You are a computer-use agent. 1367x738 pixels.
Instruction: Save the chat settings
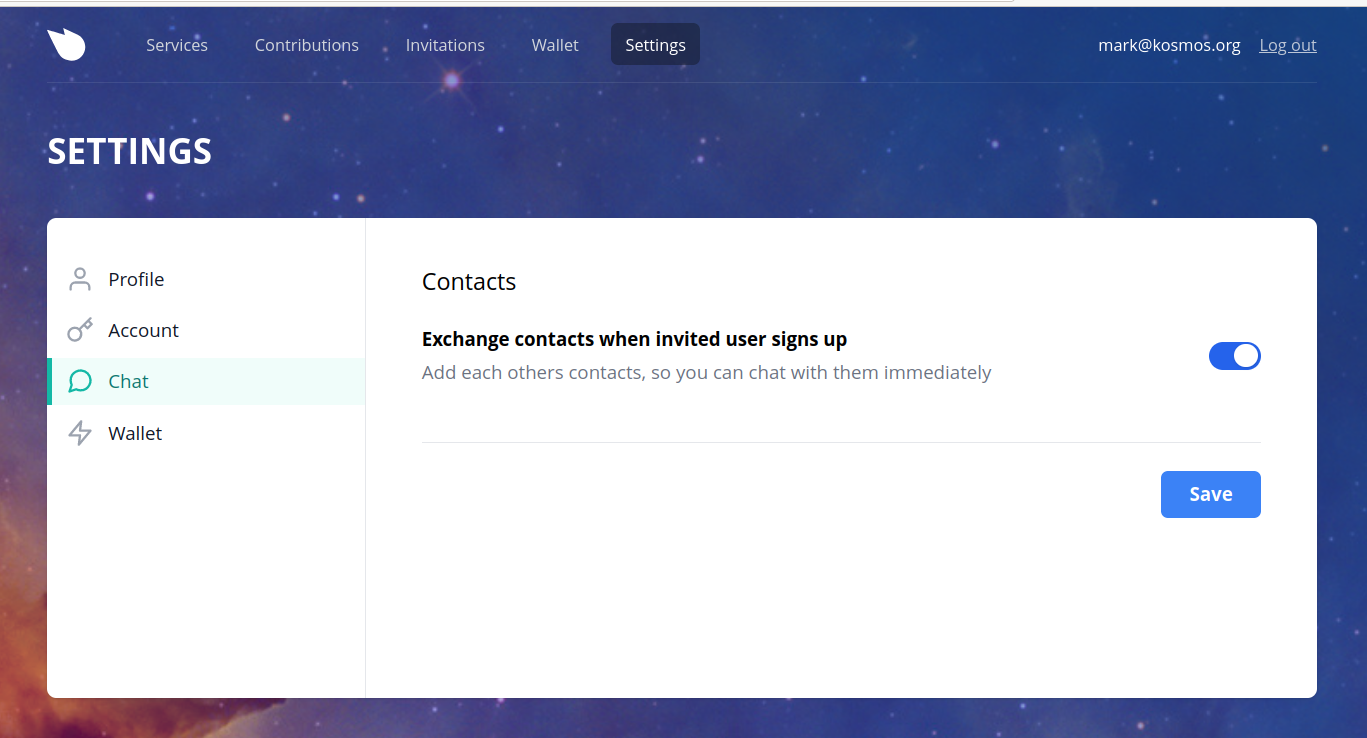point(1210,494)
